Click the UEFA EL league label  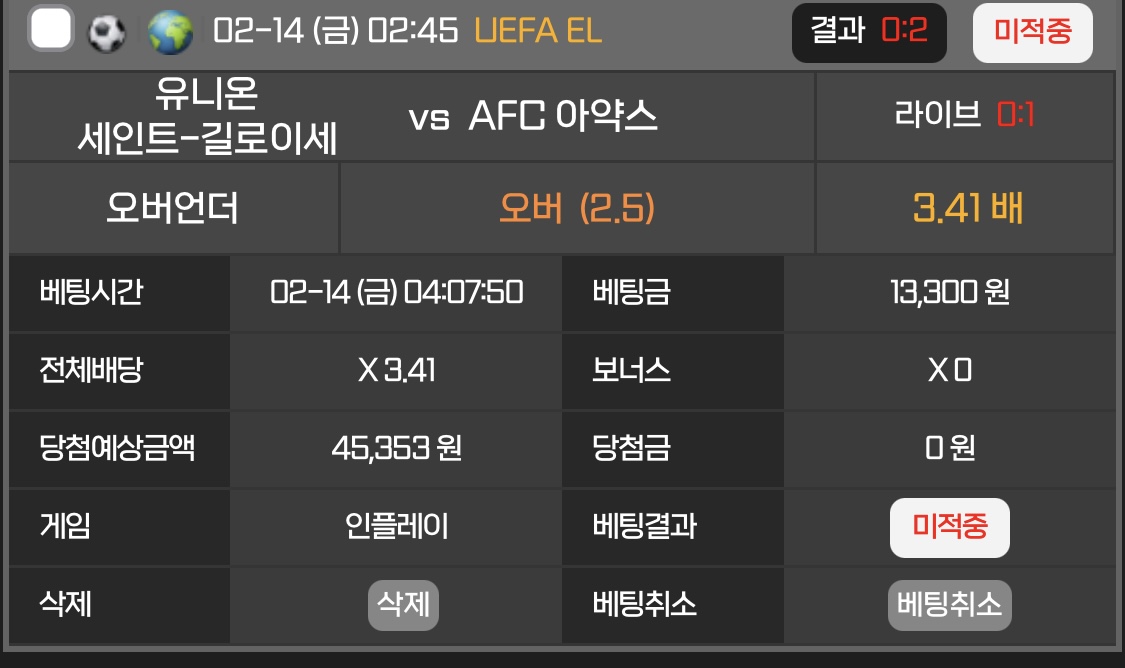(x=538, y=31)
